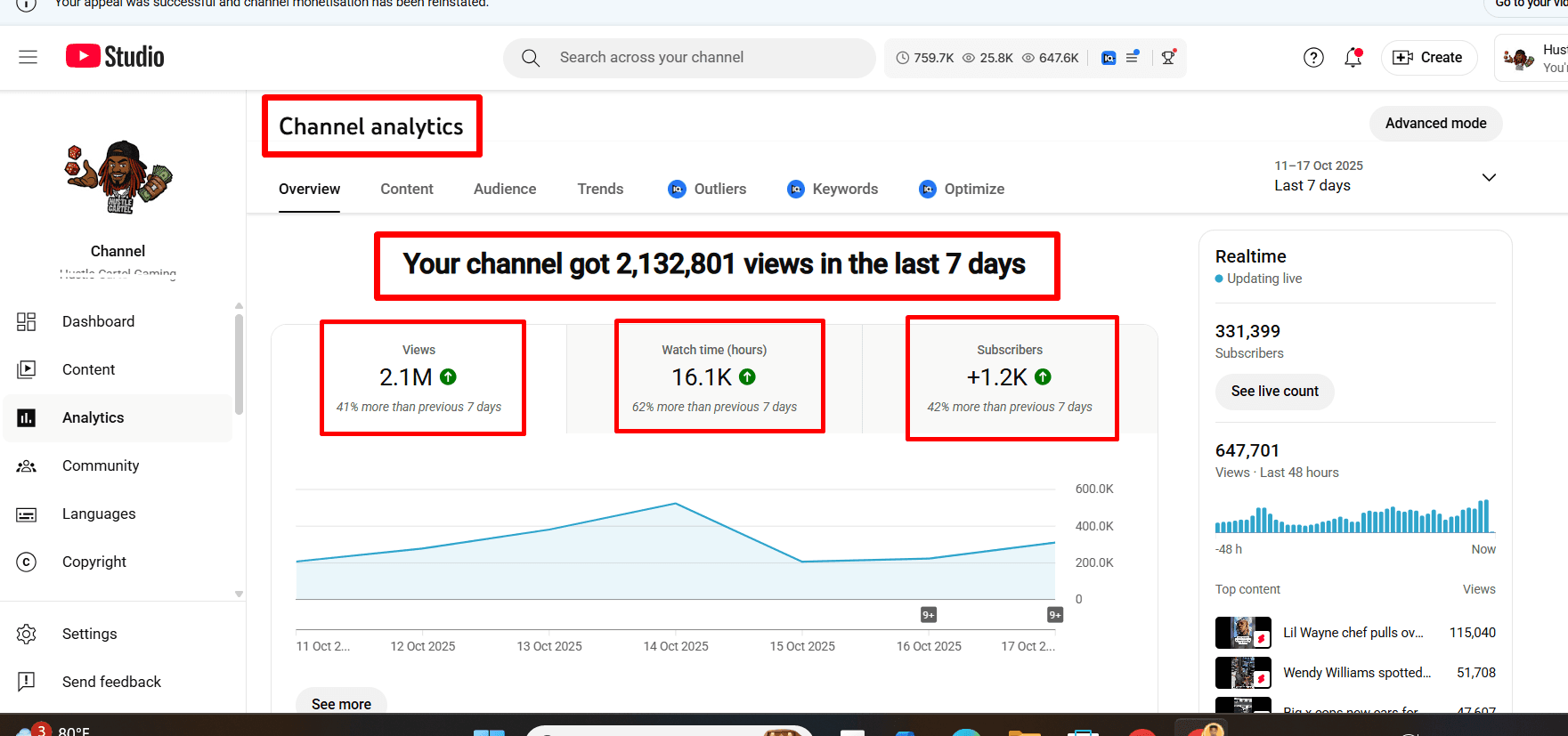Click the channel profile picture in the sidebar

click(118, 177)
